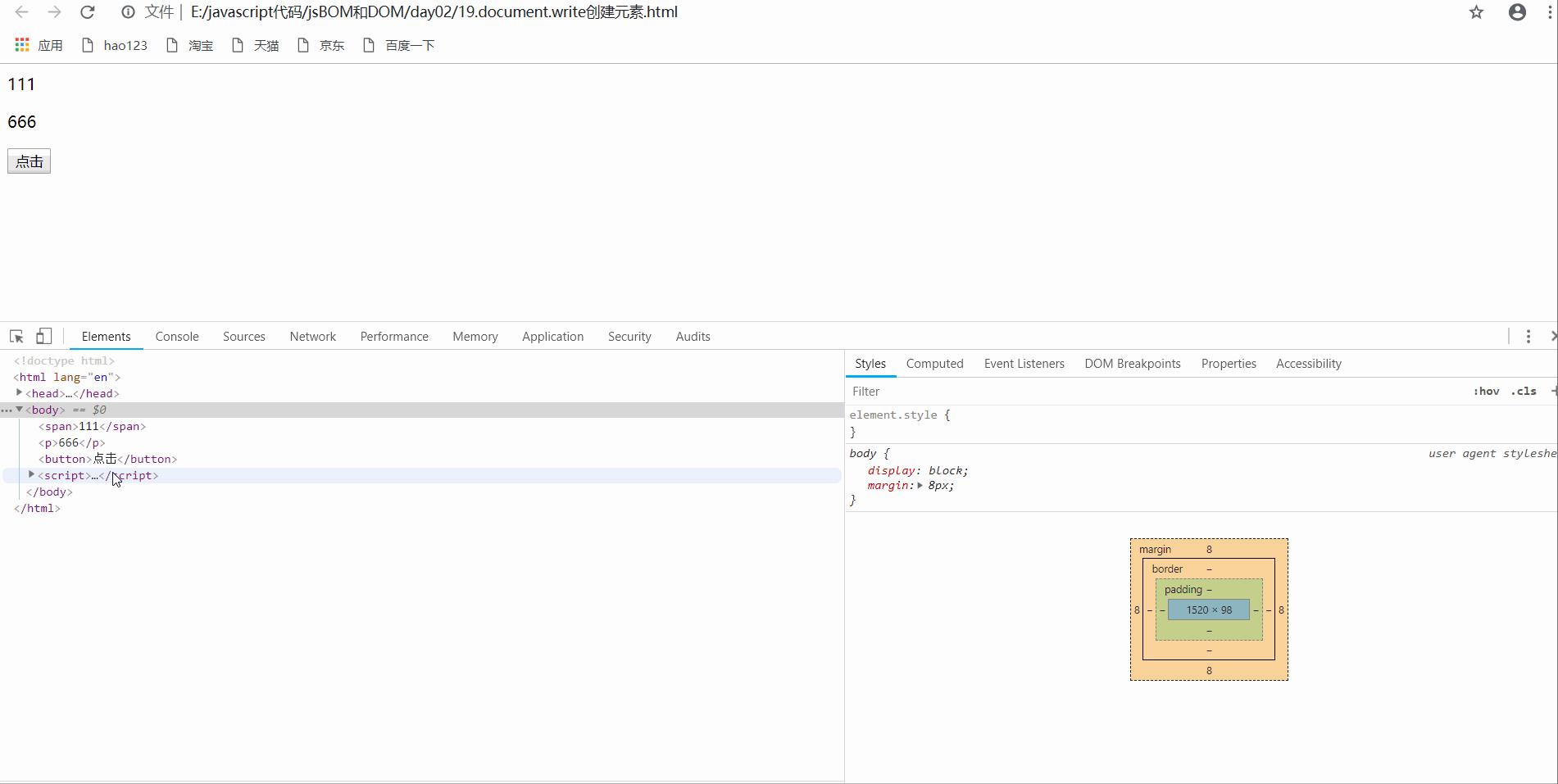Select the closing </html> tag row
Screen dimensions: 1558x784
(x=37, y=508)
